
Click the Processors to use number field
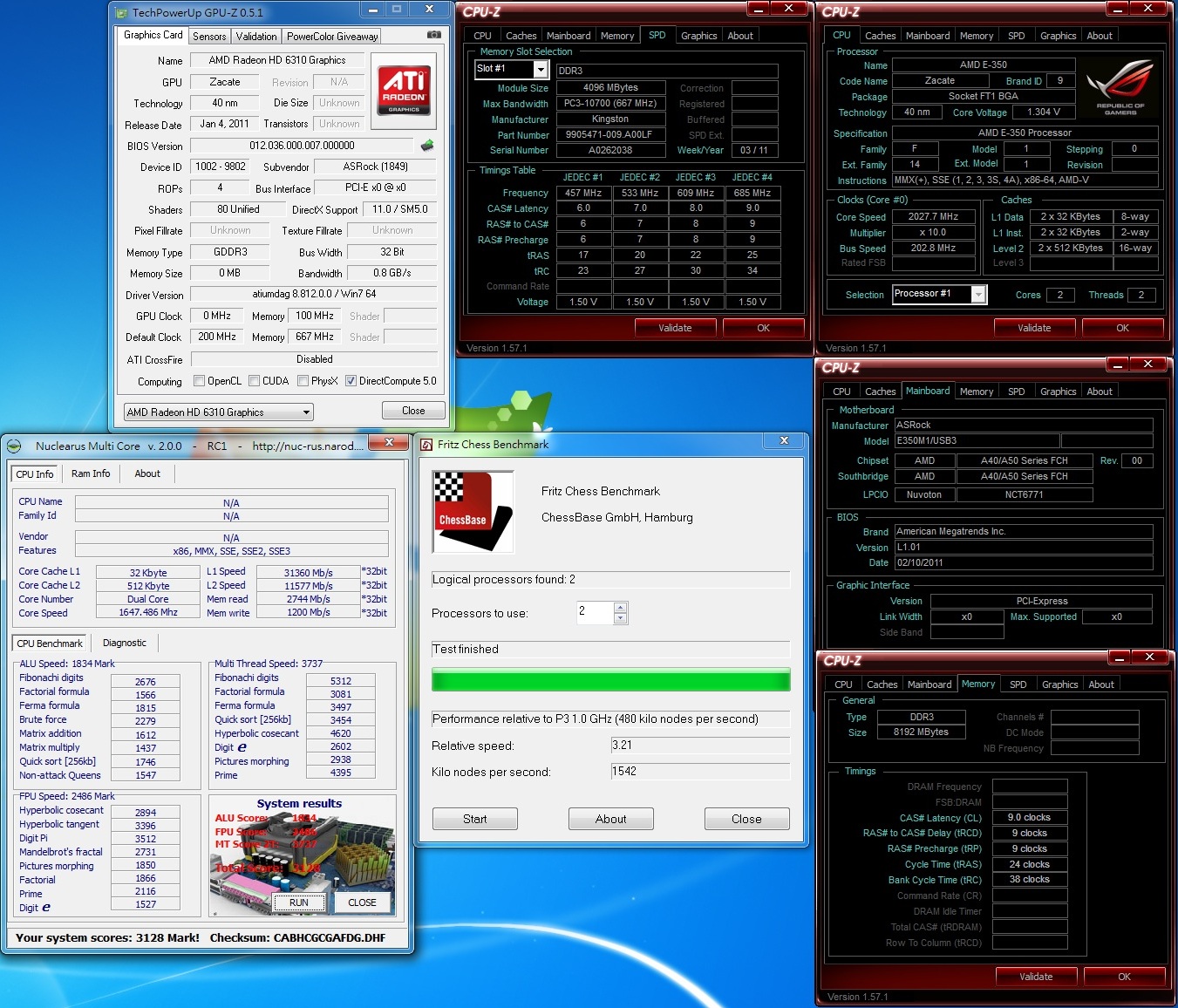tap(596, 613)
